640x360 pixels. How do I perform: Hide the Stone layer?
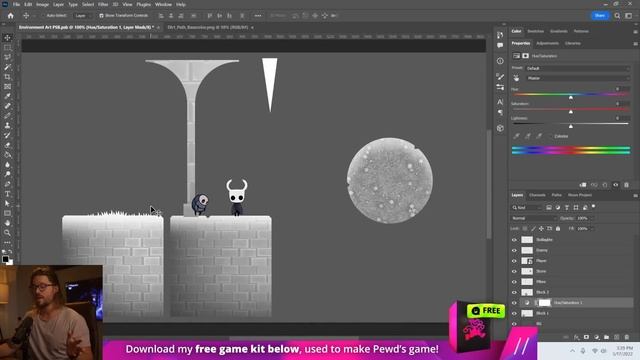[514, 271]
